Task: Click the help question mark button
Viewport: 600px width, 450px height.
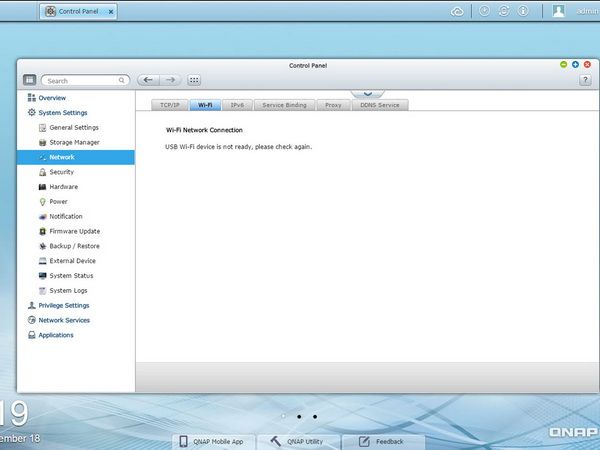Action: (x=585, y=80)
